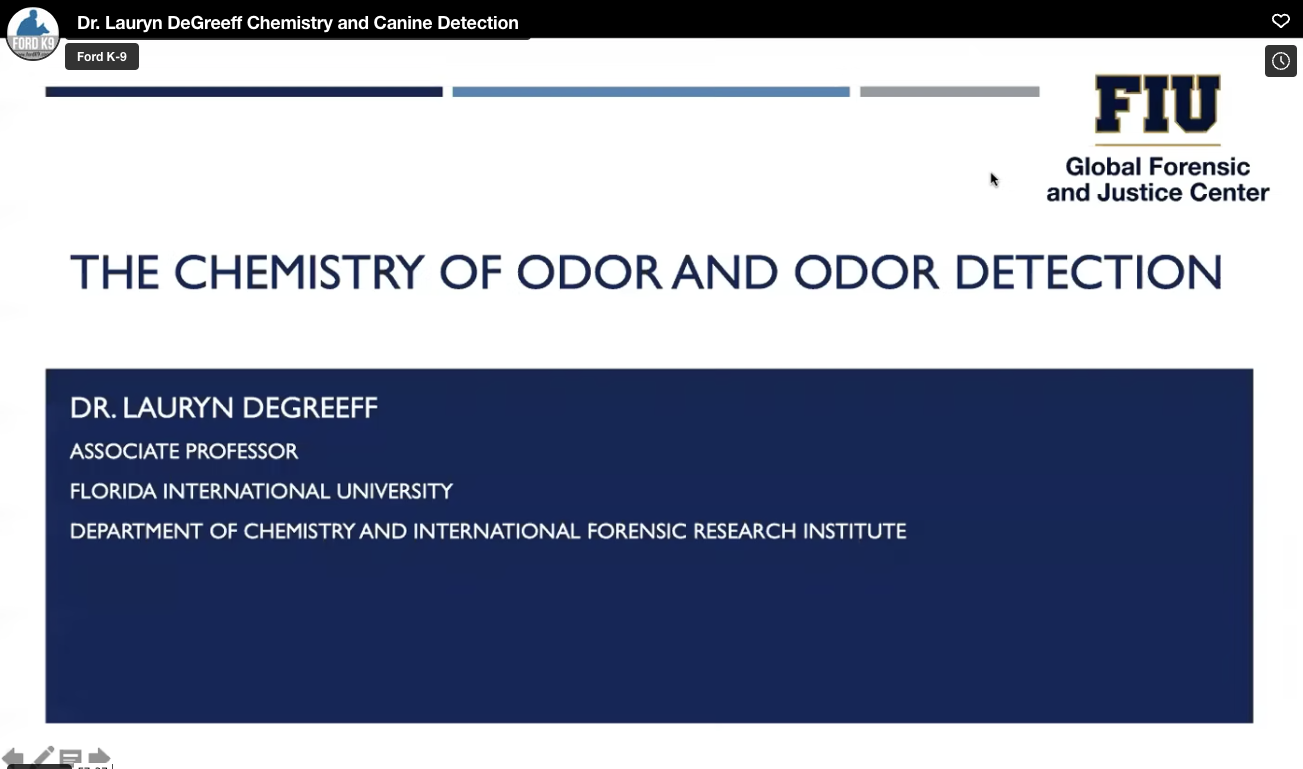Click "FLORIDA INTERNATIONAL UNIVERSITY" text

261,492
